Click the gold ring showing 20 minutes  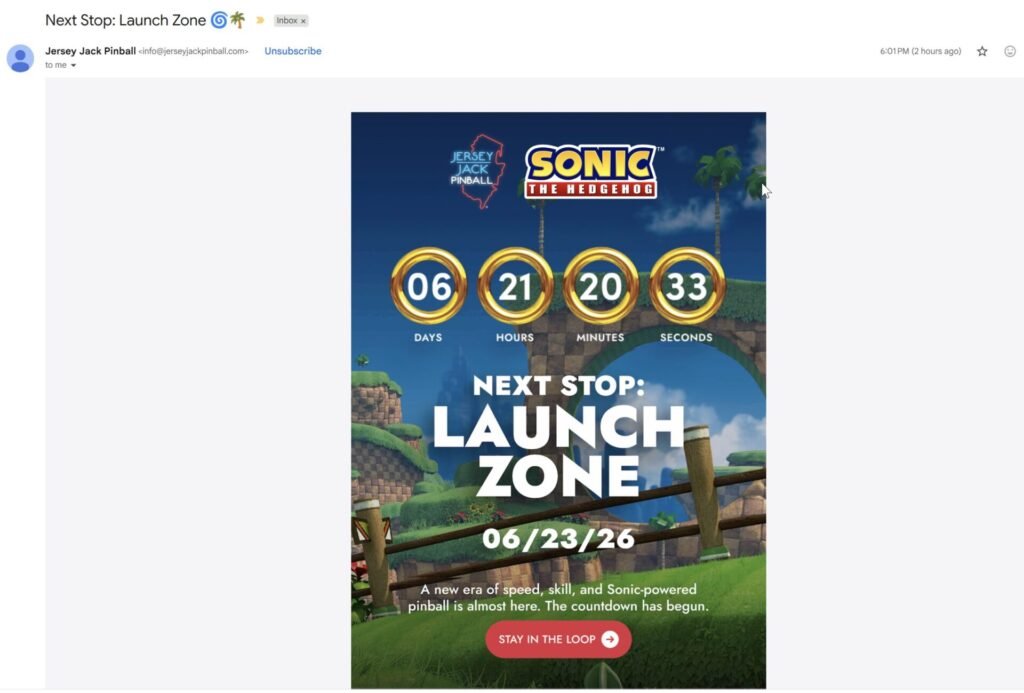[x=601, y=285]
